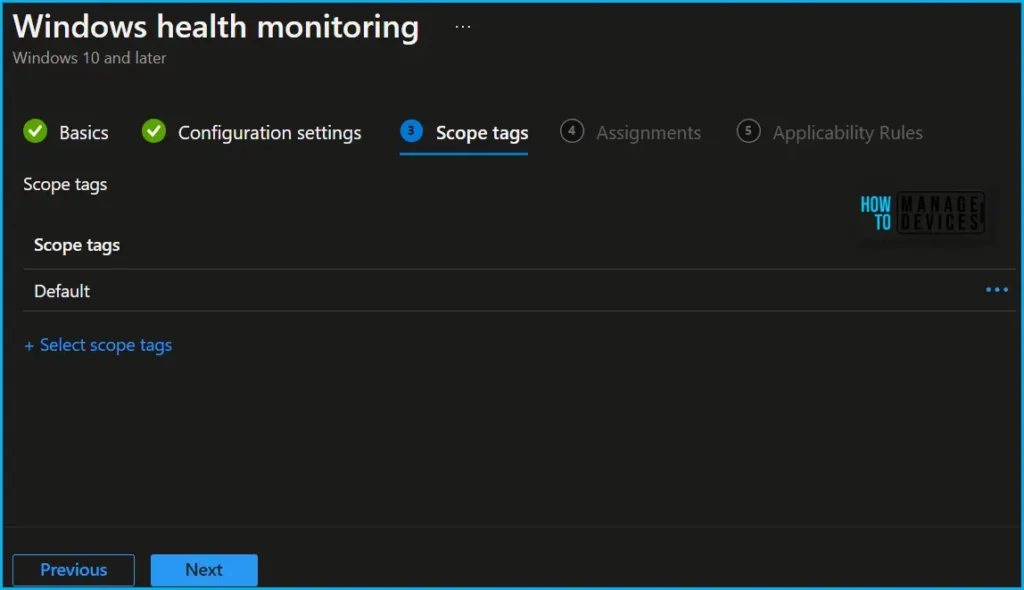This screenshot has width=1024, height=590.
Task: Open the ellipsis menu beside Windows health monitoring title
Action: pos(462,27)
